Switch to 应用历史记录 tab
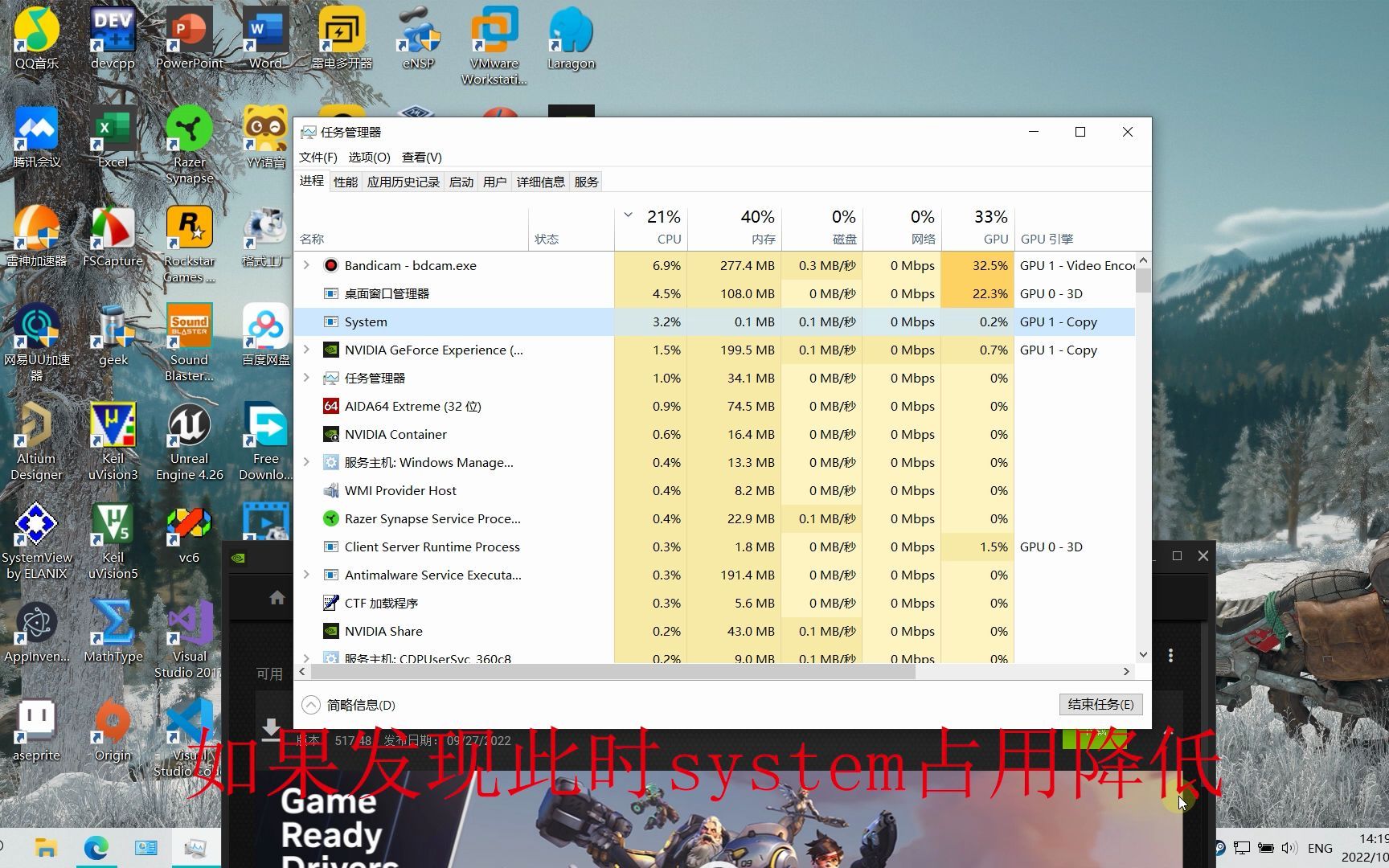Screen dimensions: 1389x868 point(404,182)
